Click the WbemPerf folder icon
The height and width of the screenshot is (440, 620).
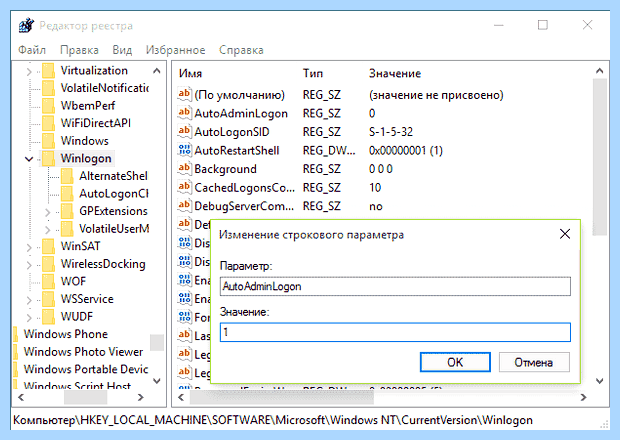[x=49, y=106]
